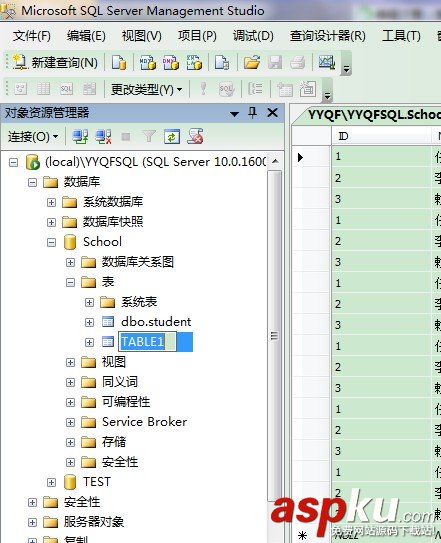Open the Change Type dropdown
The image size is (441, 543).
tap(146, 90)
